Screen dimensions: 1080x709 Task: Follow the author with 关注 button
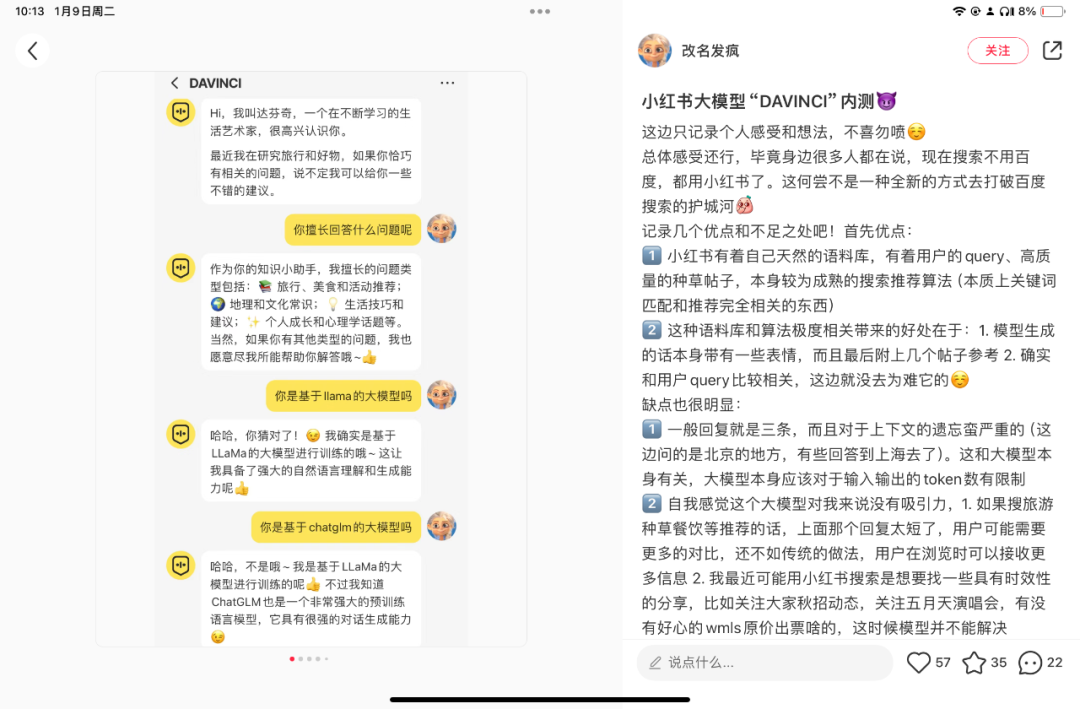997,50
